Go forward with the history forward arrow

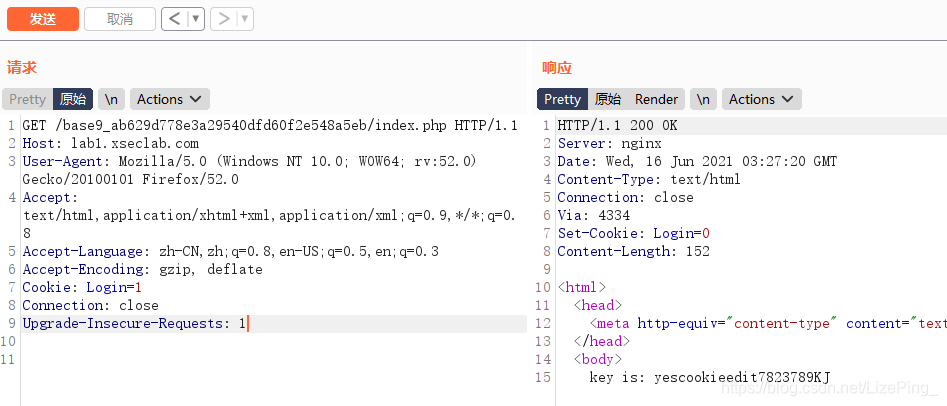[223, 19]
